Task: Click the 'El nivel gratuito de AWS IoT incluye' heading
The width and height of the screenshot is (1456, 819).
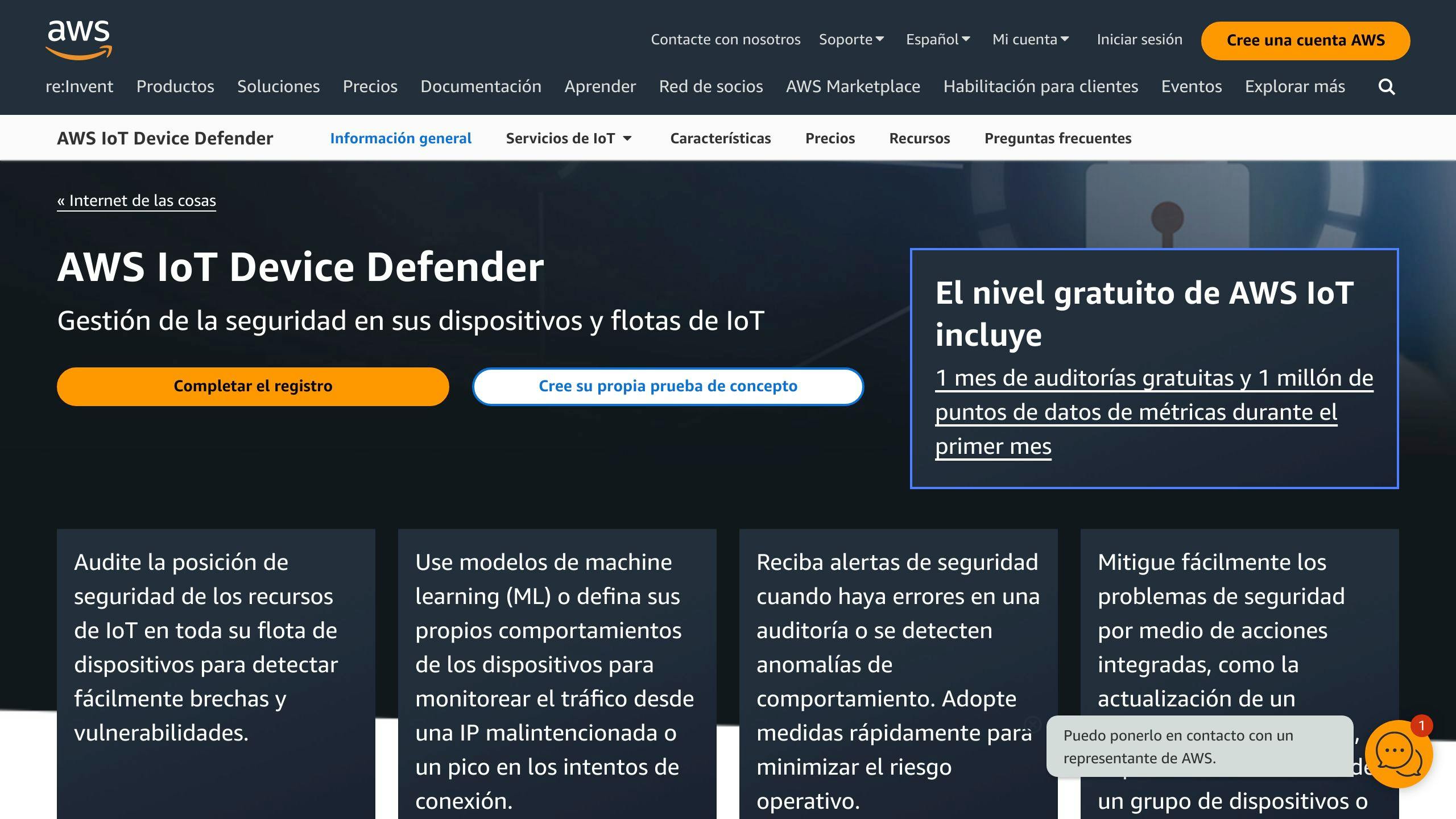Action: [x=1144, y=313]
